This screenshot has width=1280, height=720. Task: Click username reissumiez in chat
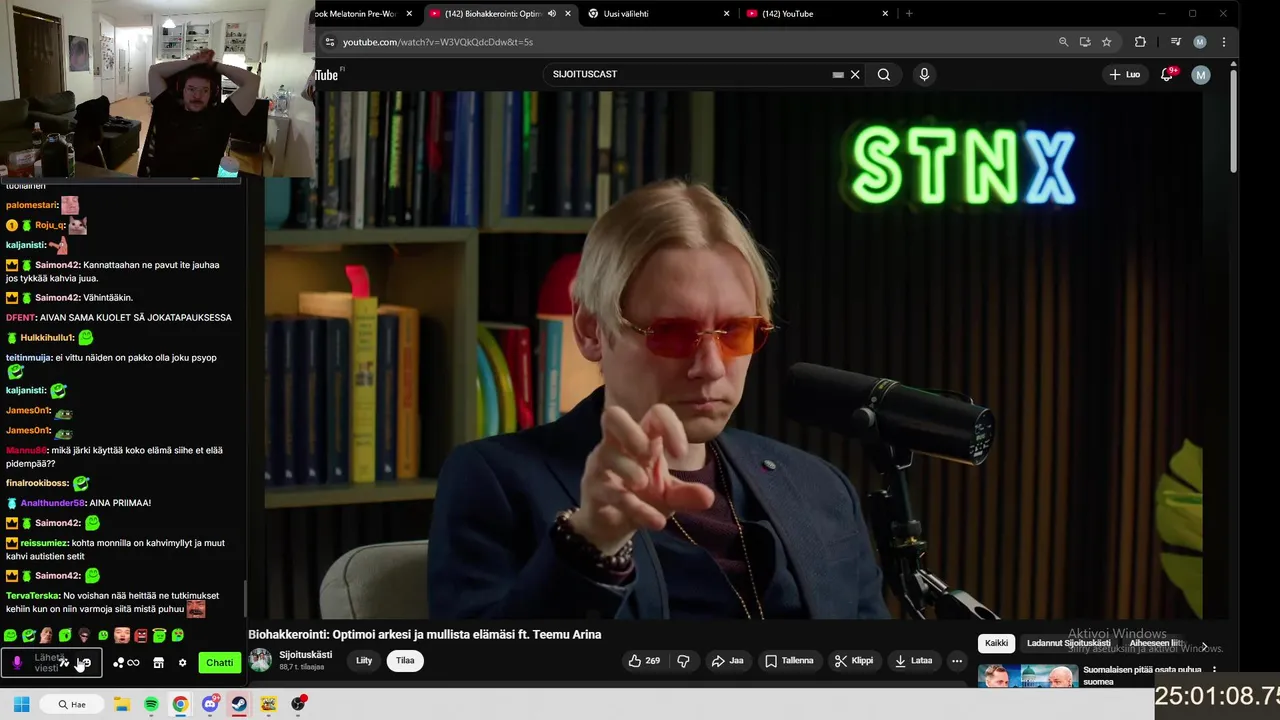click(45, 543)
